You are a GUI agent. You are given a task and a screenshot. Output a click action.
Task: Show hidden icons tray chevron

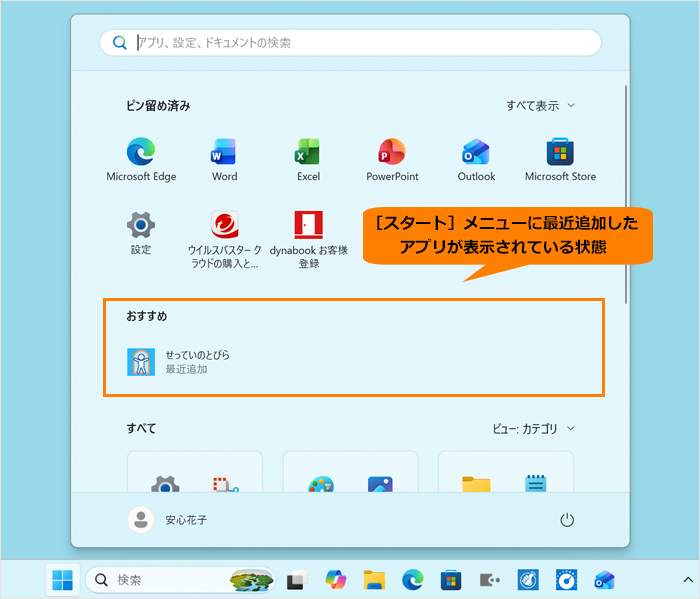tap(688, 580)
